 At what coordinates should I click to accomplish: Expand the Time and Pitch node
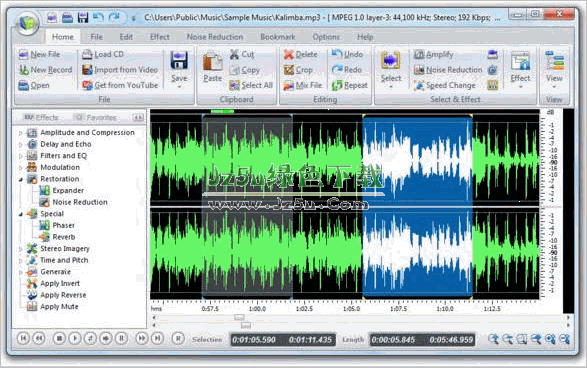coord(21,260)
